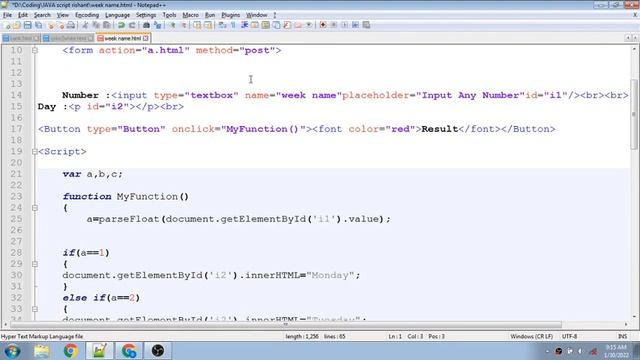This screenshot has width=640, height=360.
Task: Open File Explorer from the taskbar
Action: point(41,351)
